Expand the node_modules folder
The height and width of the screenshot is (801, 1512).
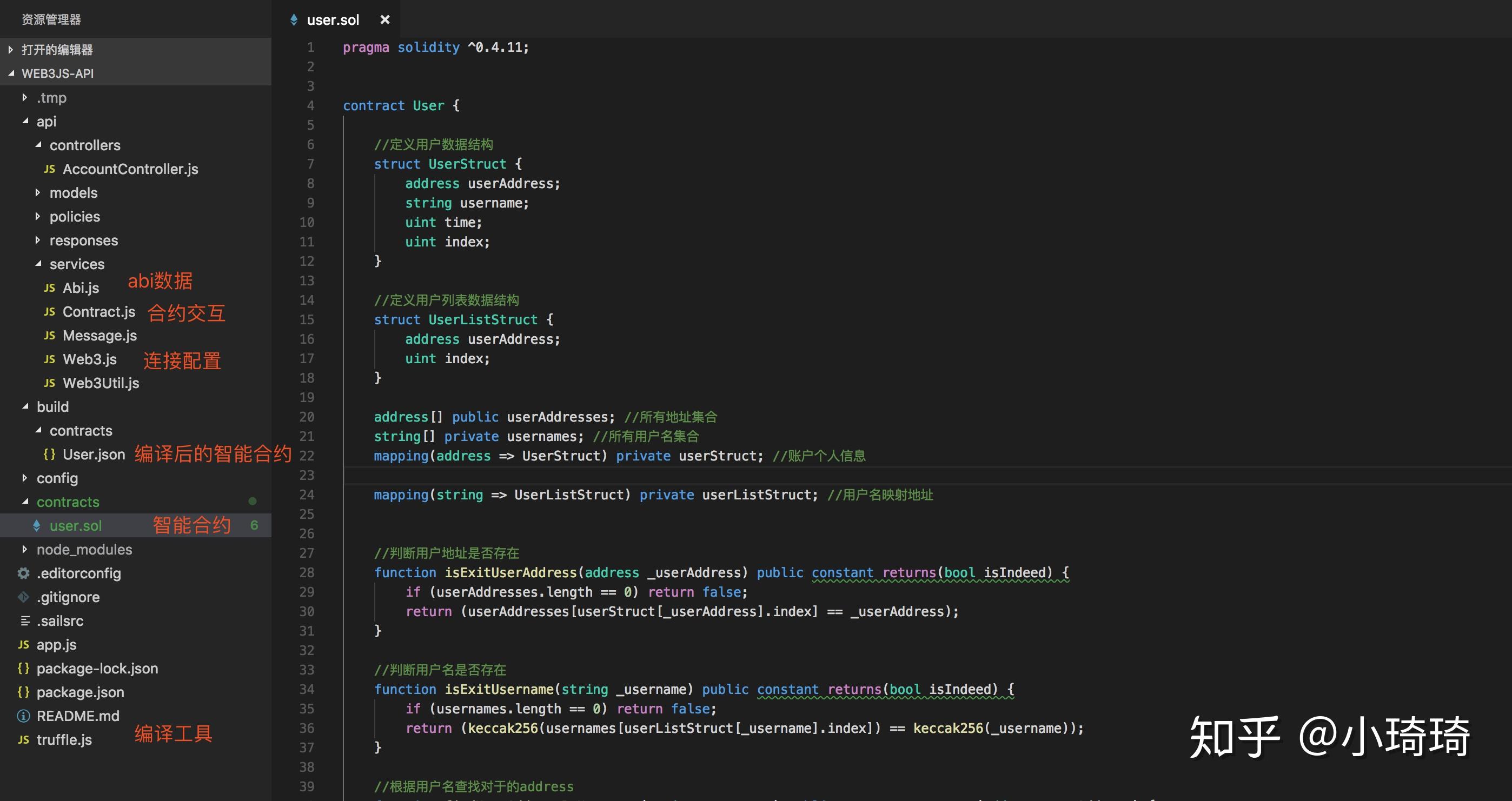click(25, 549)
